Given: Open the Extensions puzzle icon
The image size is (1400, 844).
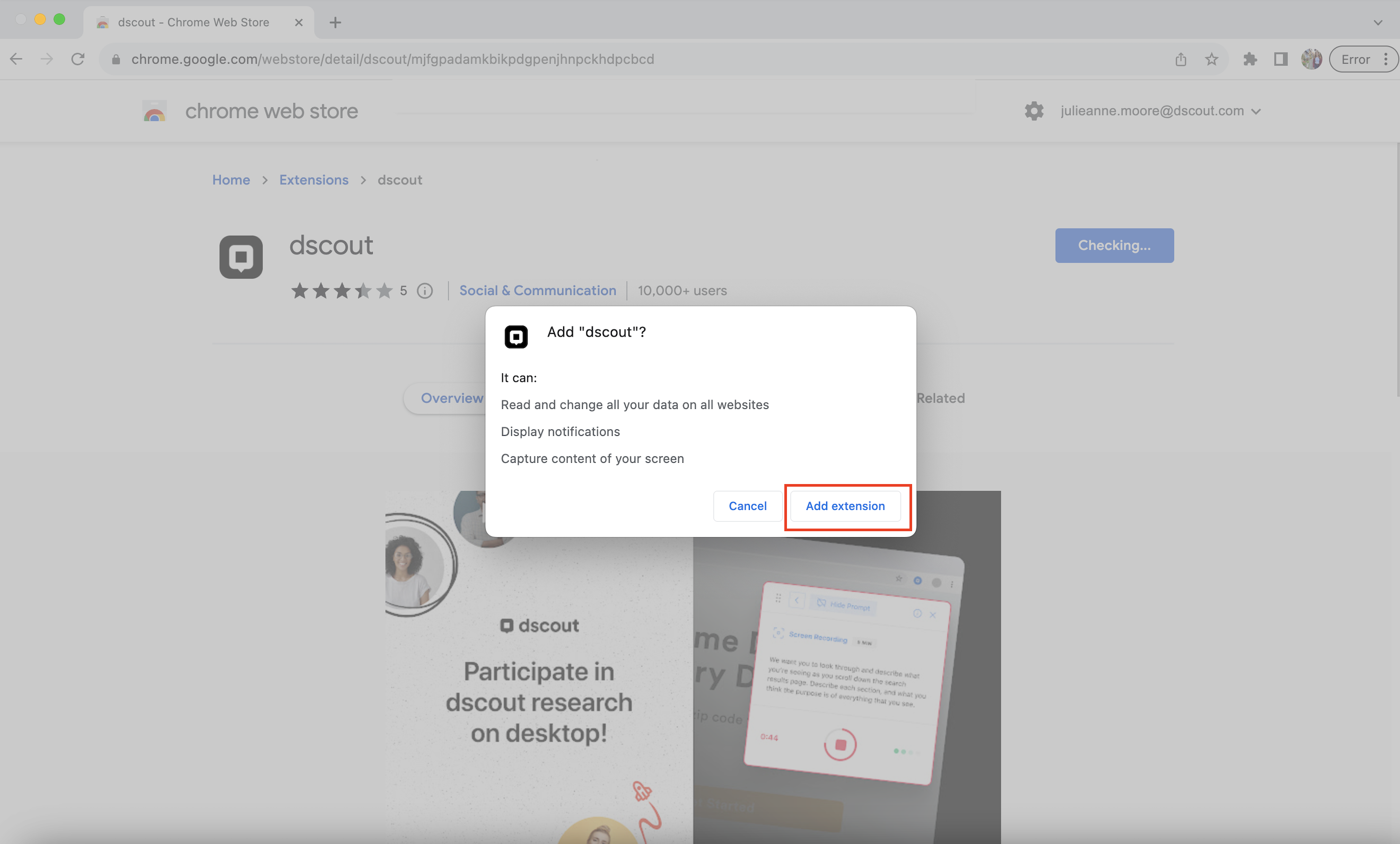Looking at the screenshot, I should coord(1249,59).
